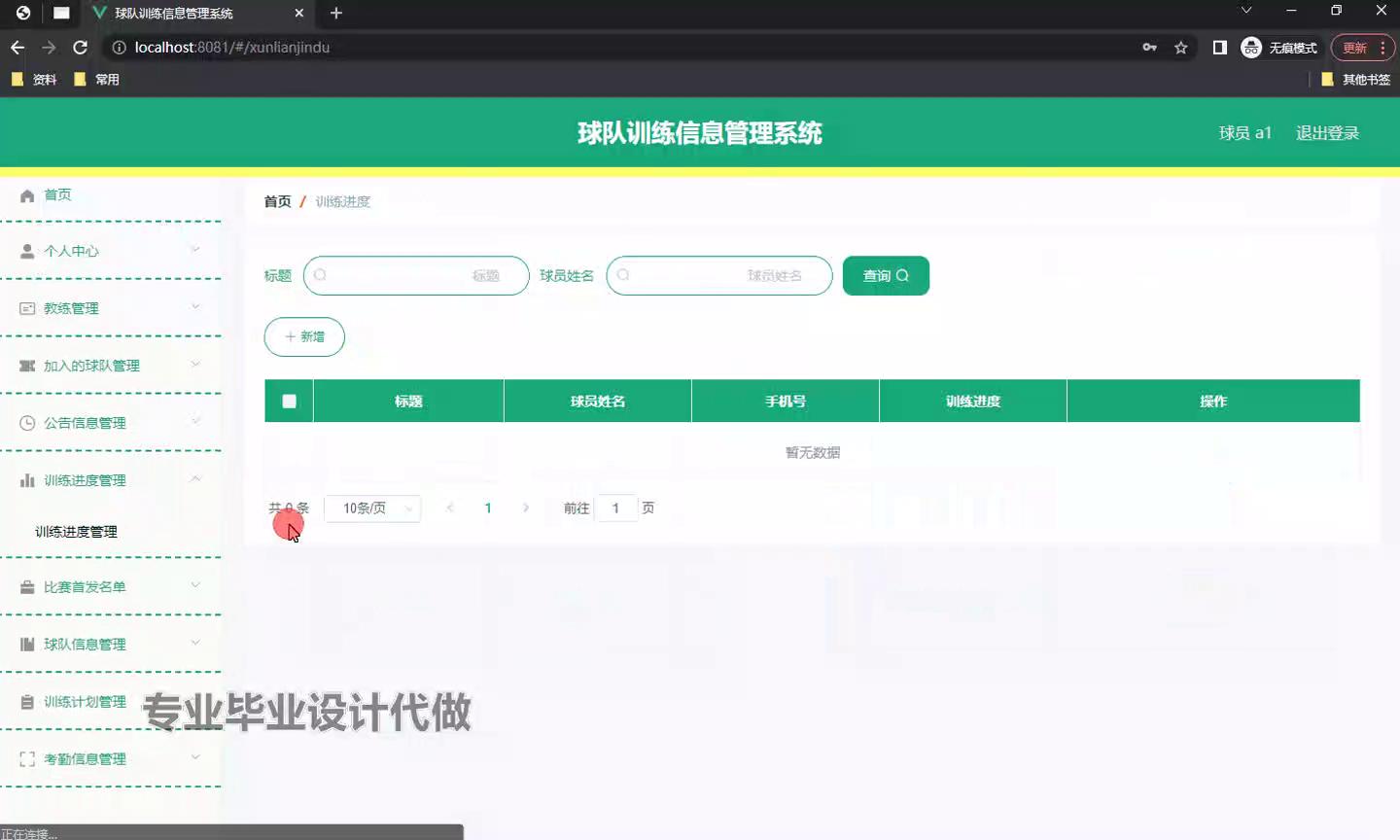1400x840 pixels.
Task: Click the green 查询 search button
Action: coord(886,276)
